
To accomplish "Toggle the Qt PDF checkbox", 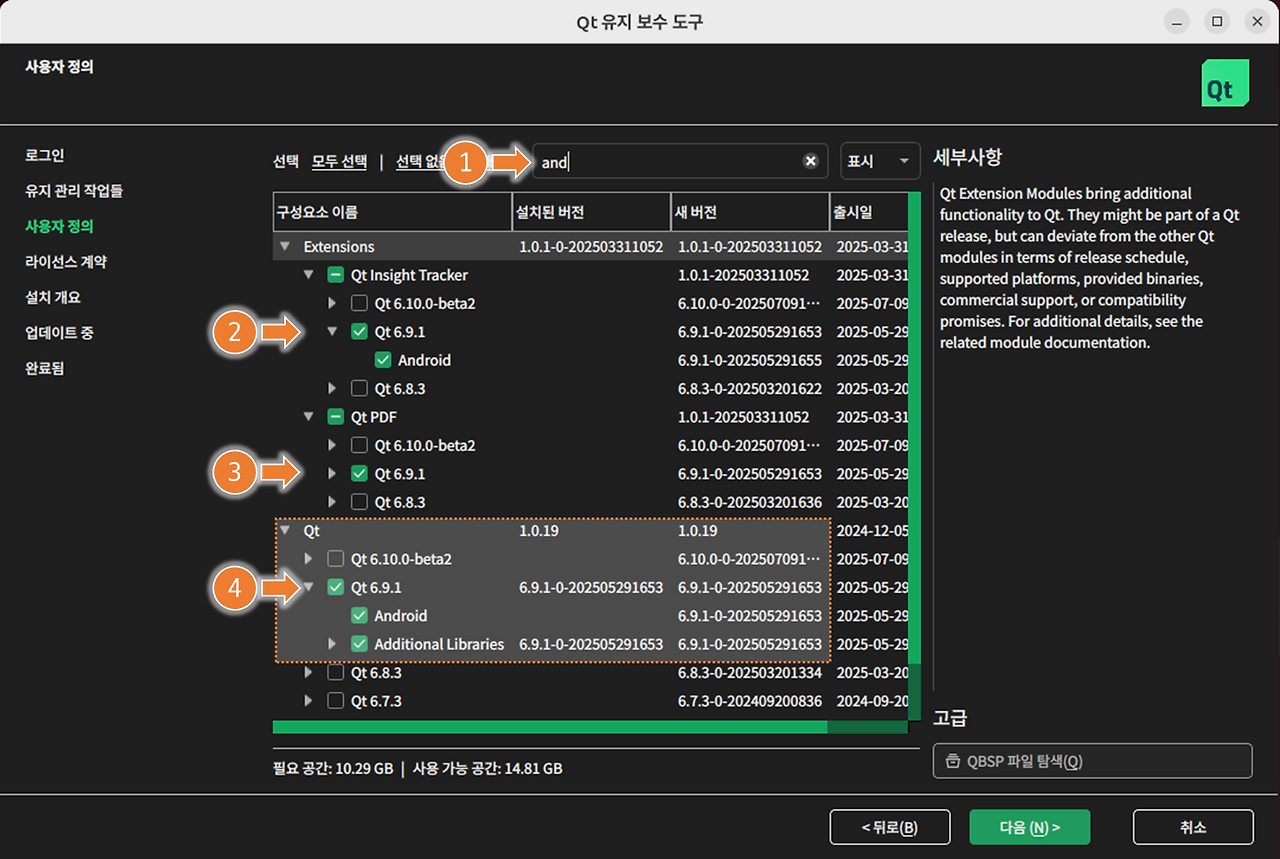I will 336,417.
